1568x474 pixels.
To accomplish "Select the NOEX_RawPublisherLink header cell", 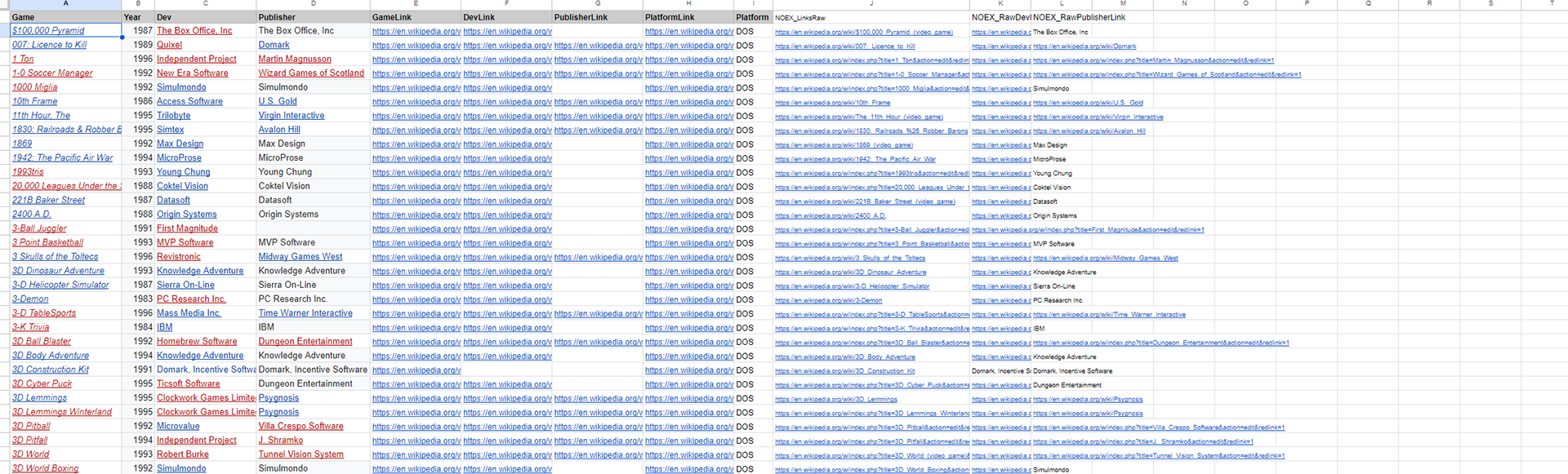I will pyautogui.click(x=1062, y=17).
